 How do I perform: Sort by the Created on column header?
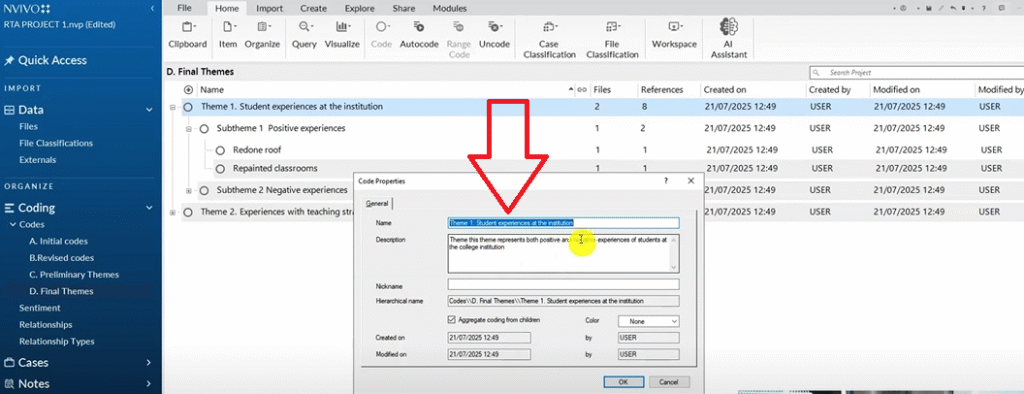pyautogui.click(x=724, y=90)
